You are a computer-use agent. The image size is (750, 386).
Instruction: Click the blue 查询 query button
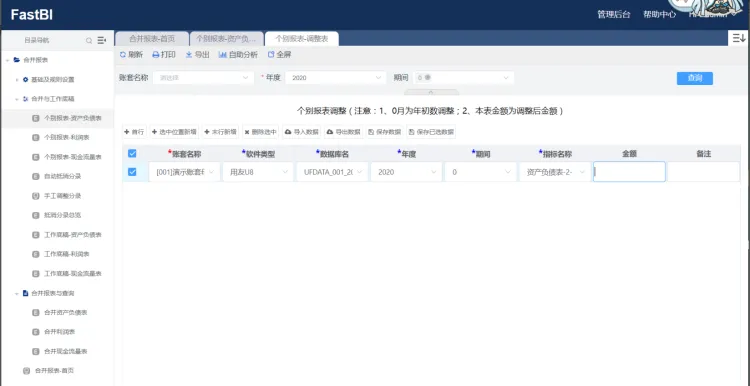(x=695, y=78)
